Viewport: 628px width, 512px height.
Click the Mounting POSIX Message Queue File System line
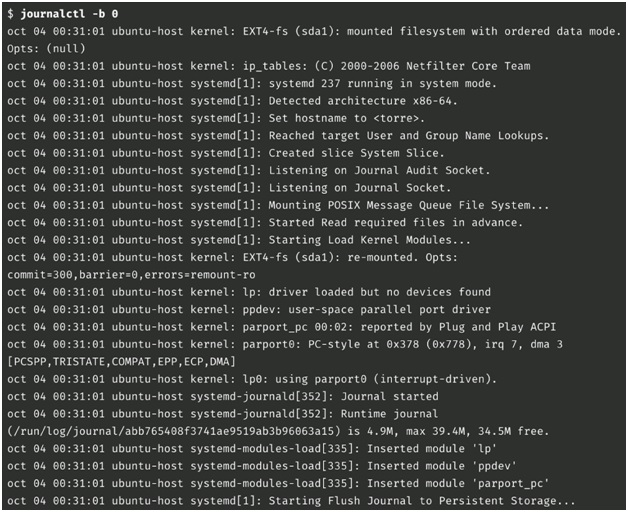click(278, 205)
